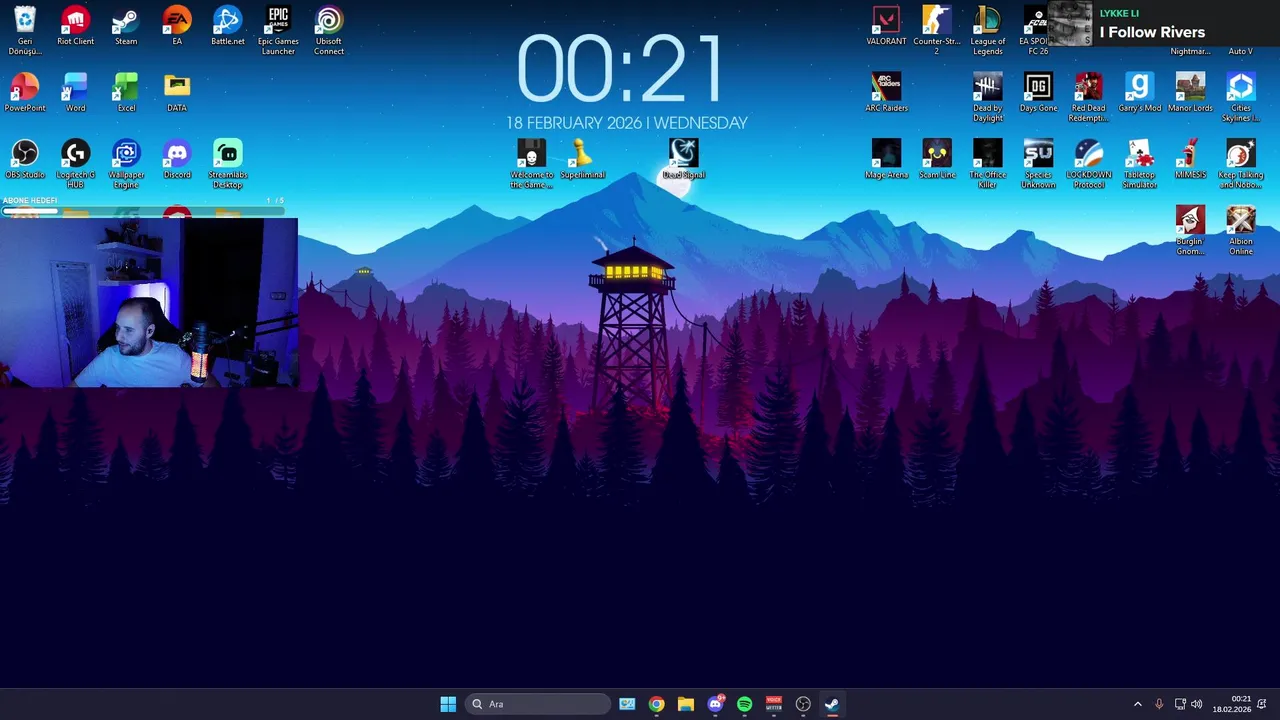Viewport: 1280px width, 720px height.
Task: Open the Windows Start menu
Action: click(x=448, y=704)
